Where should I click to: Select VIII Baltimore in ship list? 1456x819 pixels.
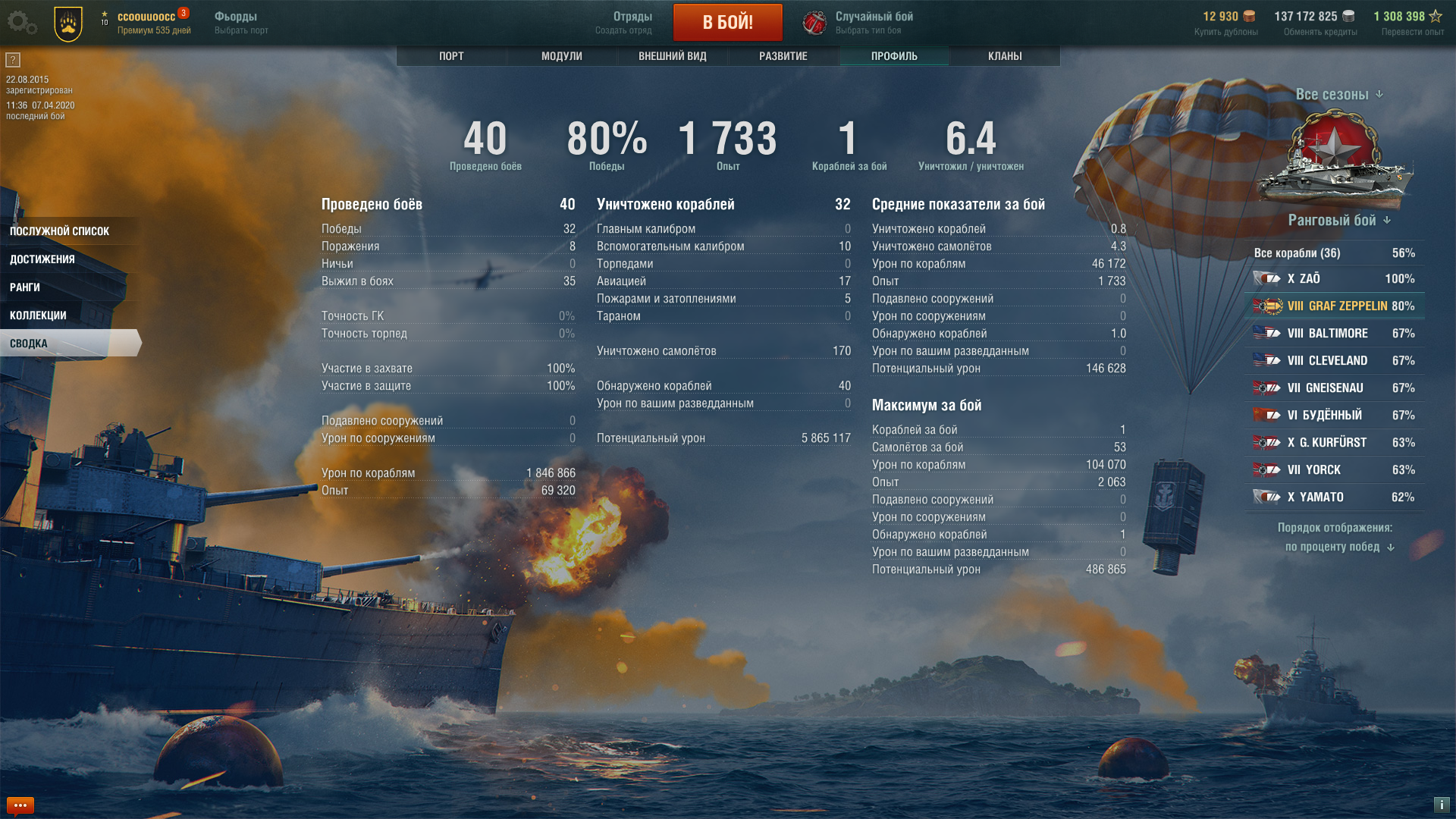1335,334
